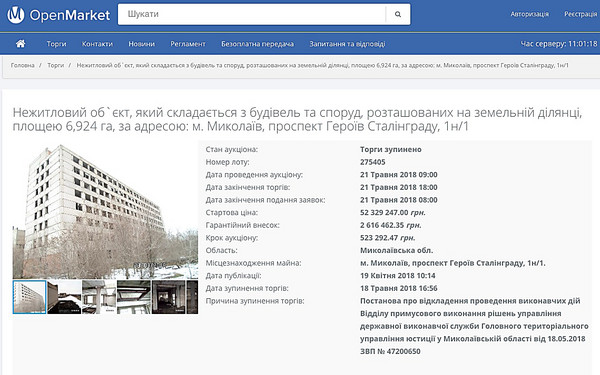This screenshot has width=600, height=375.
Task: Select the second thumbnail with snowy roof
Action: coord(64,297)
